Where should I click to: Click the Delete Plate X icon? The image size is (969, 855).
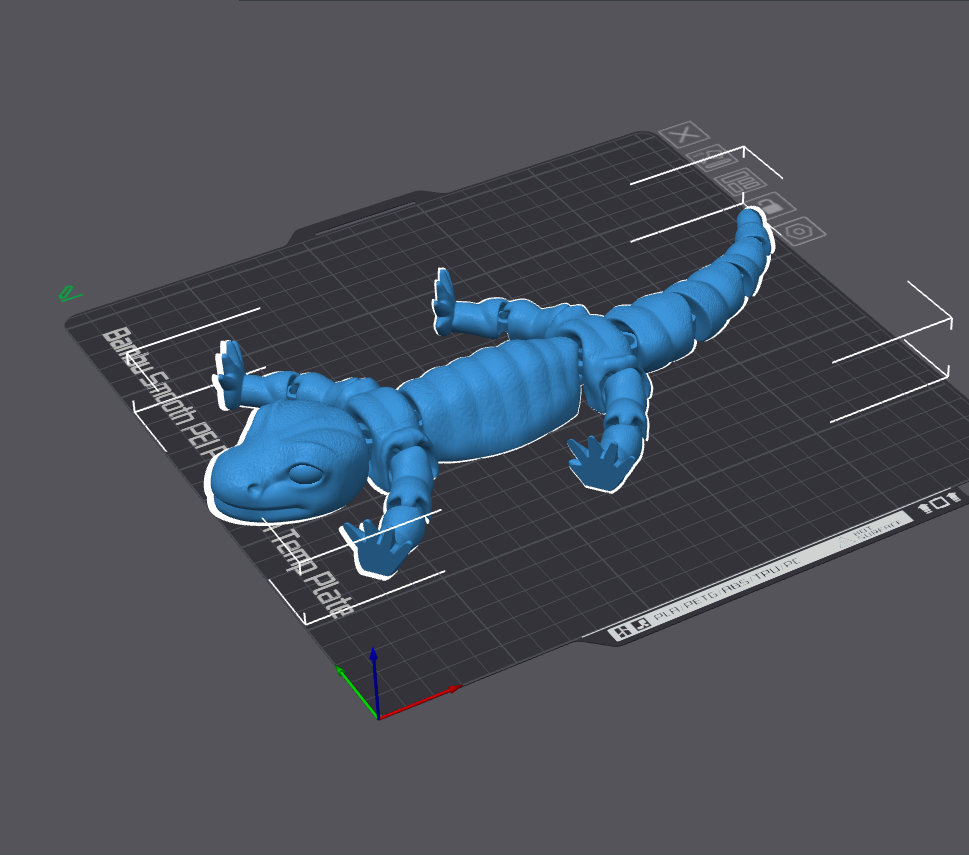coord(683,135)
